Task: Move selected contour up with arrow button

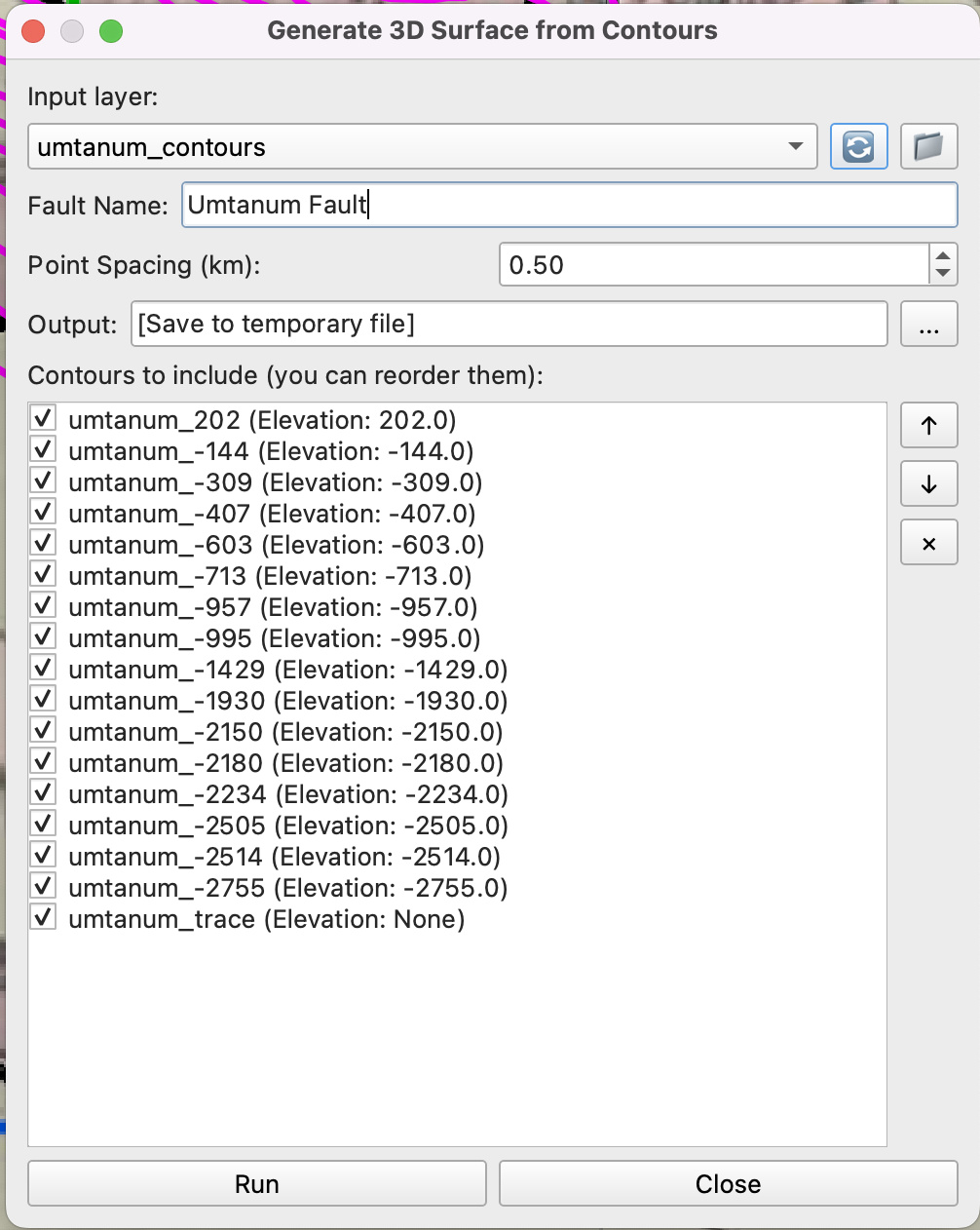Action: [928, 426]
